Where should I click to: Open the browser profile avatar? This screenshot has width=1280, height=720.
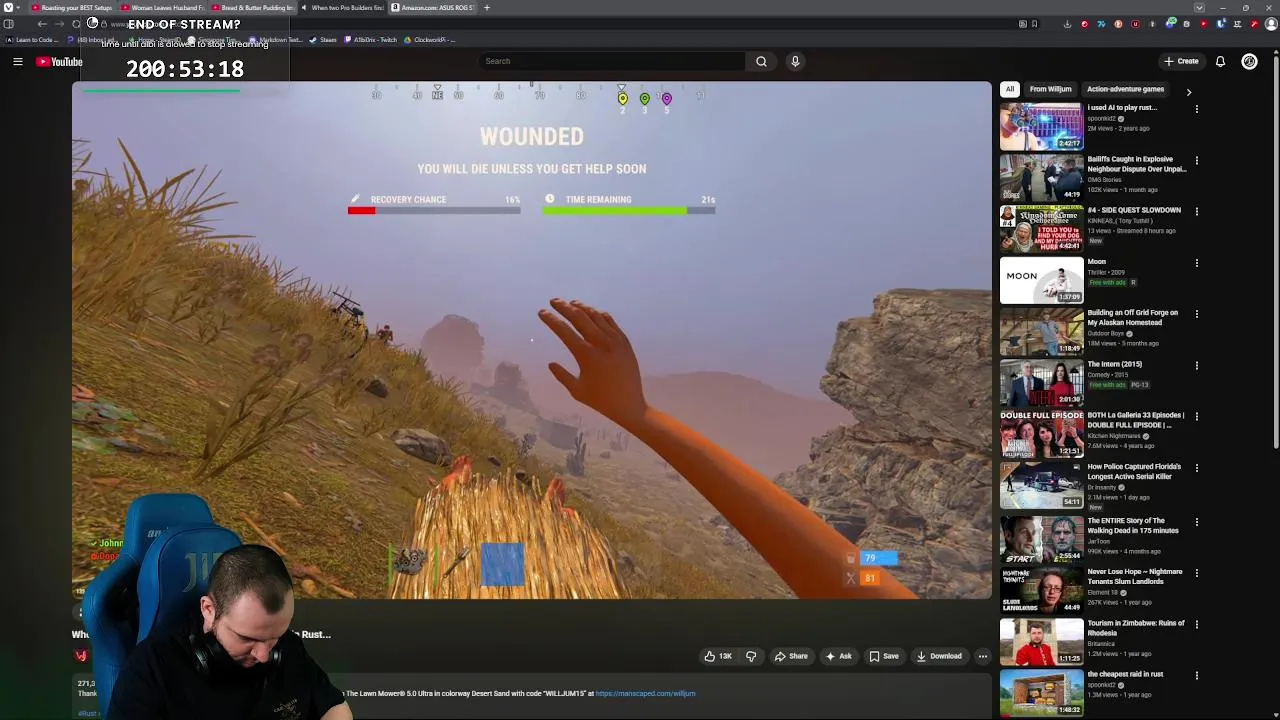pyautogui.click(x=1271, y=24)
